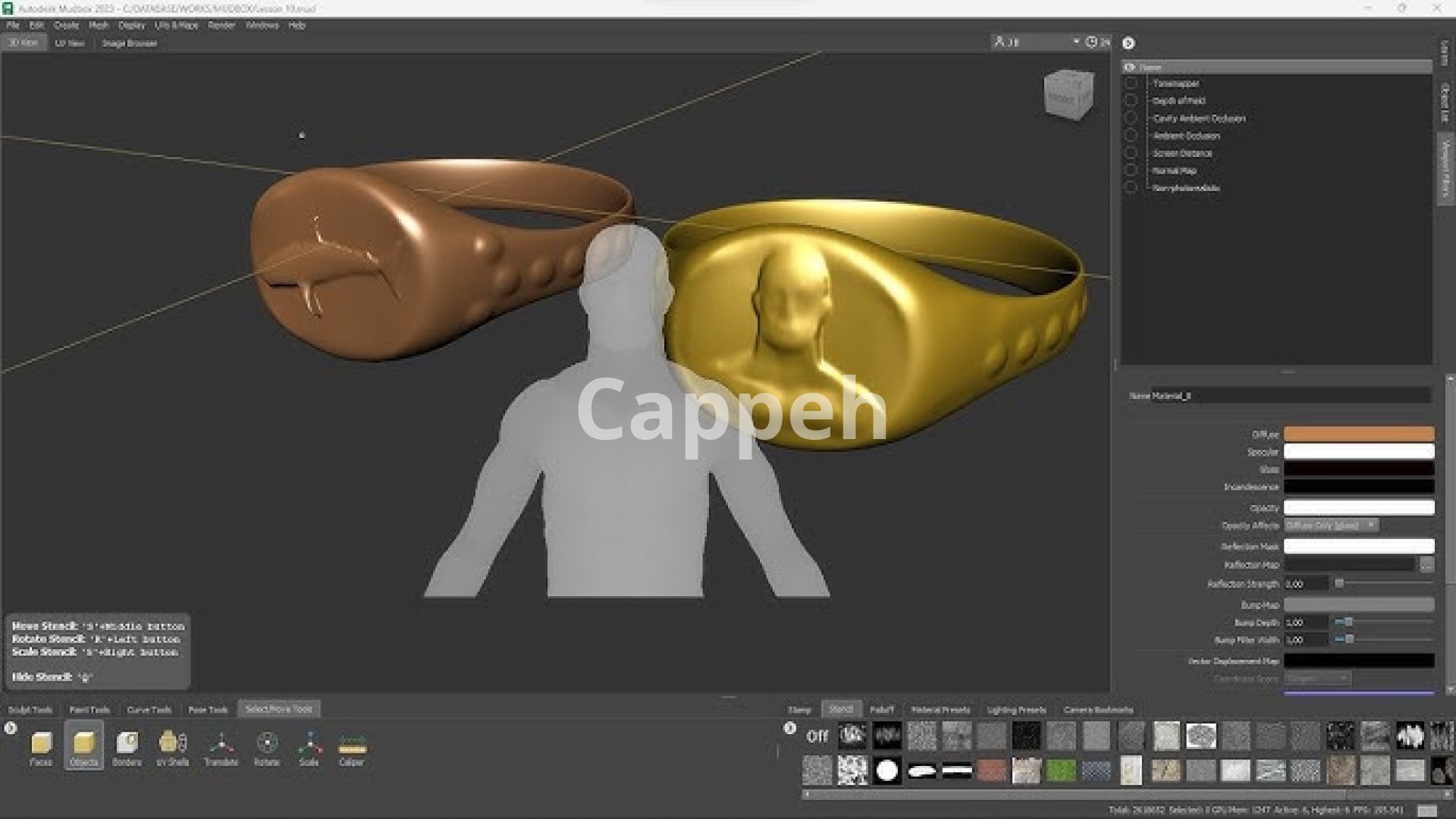
Task: Activate the Scale tool
Action: tap(309, 747)
